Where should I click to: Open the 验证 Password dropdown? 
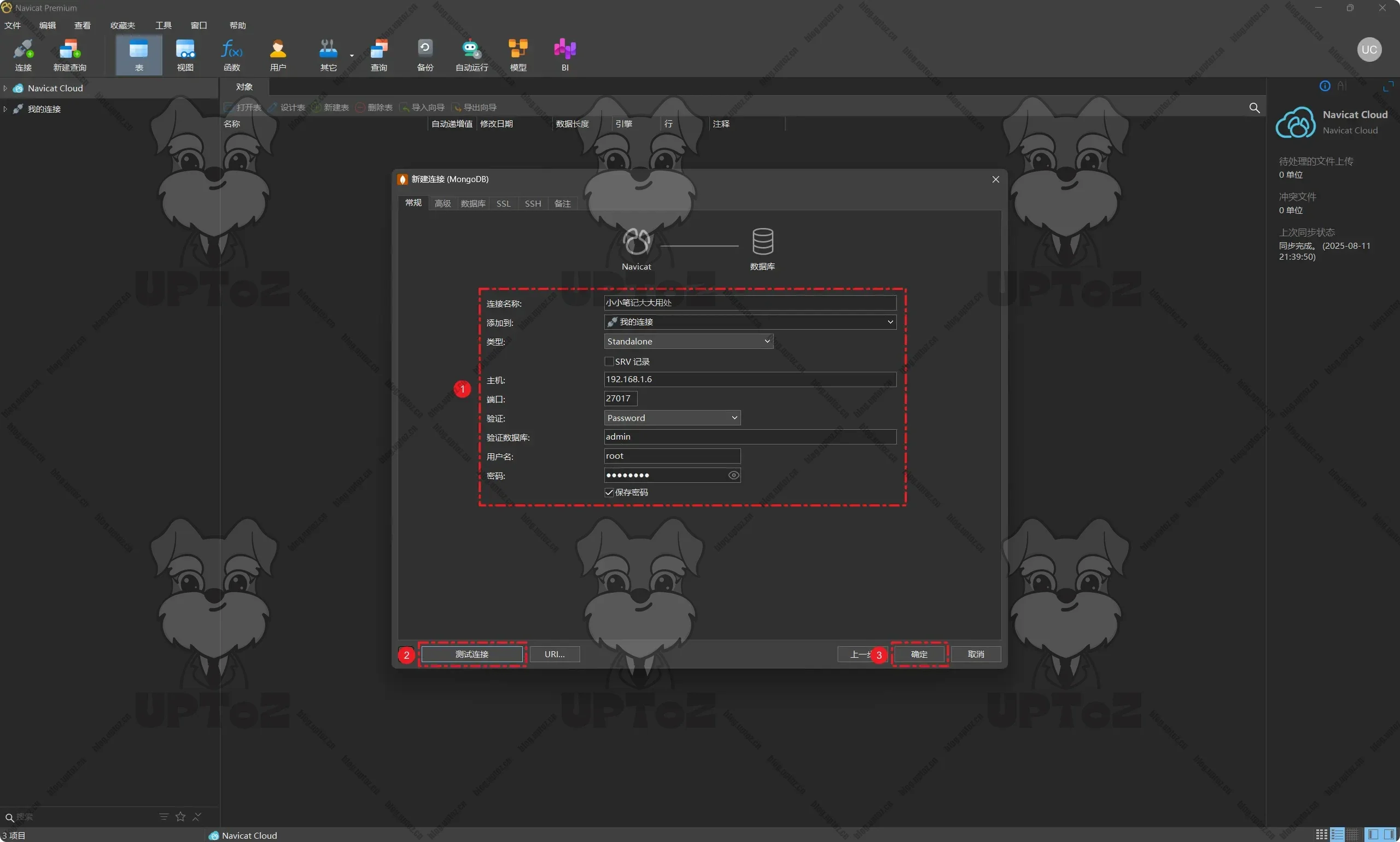(x=672, y=418)
